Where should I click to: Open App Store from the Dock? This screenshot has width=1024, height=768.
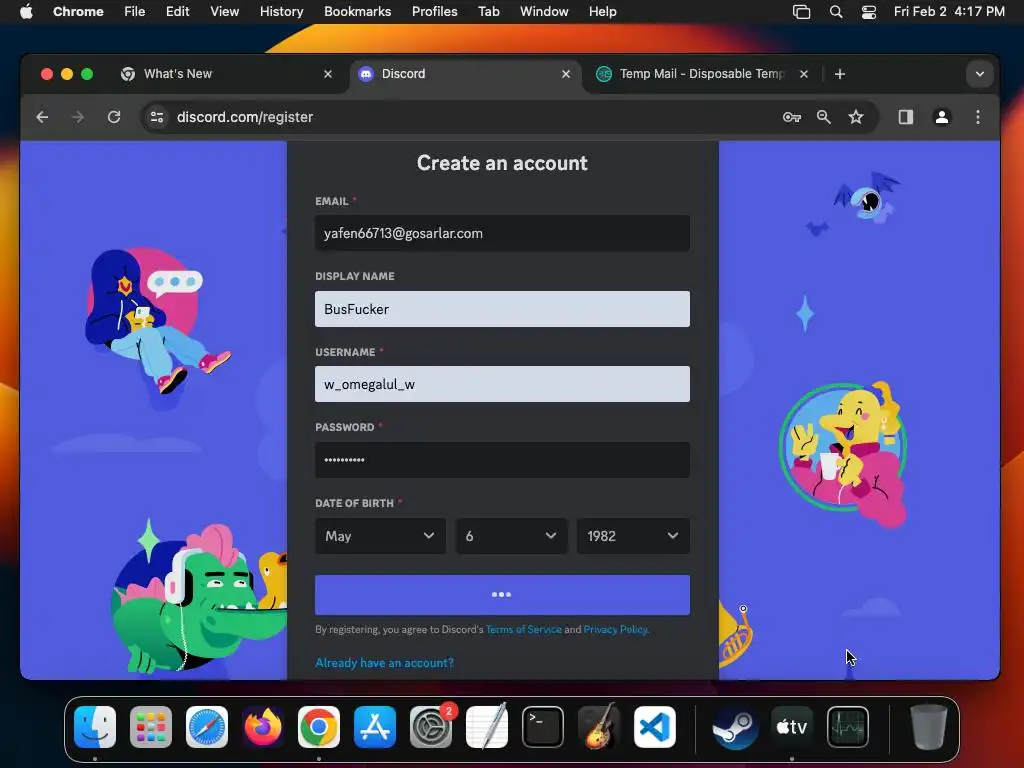pos(375,727)
